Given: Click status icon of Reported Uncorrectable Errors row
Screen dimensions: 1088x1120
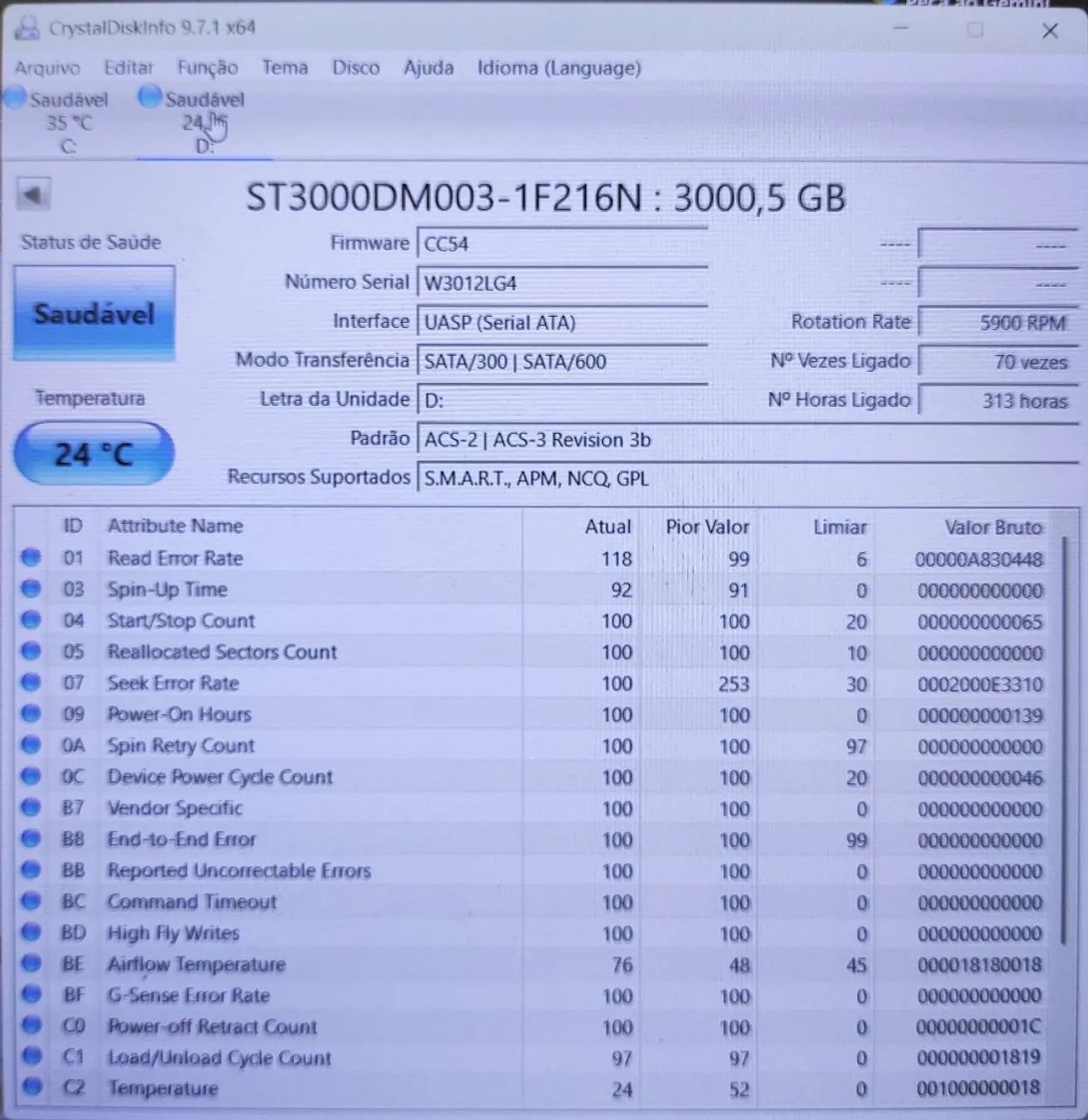Looking at the screenshot, I should click(x=31, y=870).
